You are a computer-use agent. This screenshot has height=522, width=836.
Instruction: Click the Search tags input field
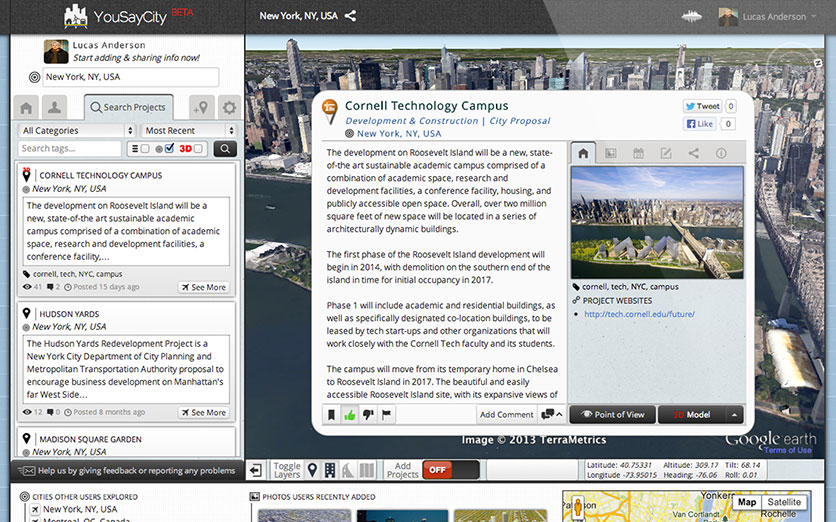70,148
